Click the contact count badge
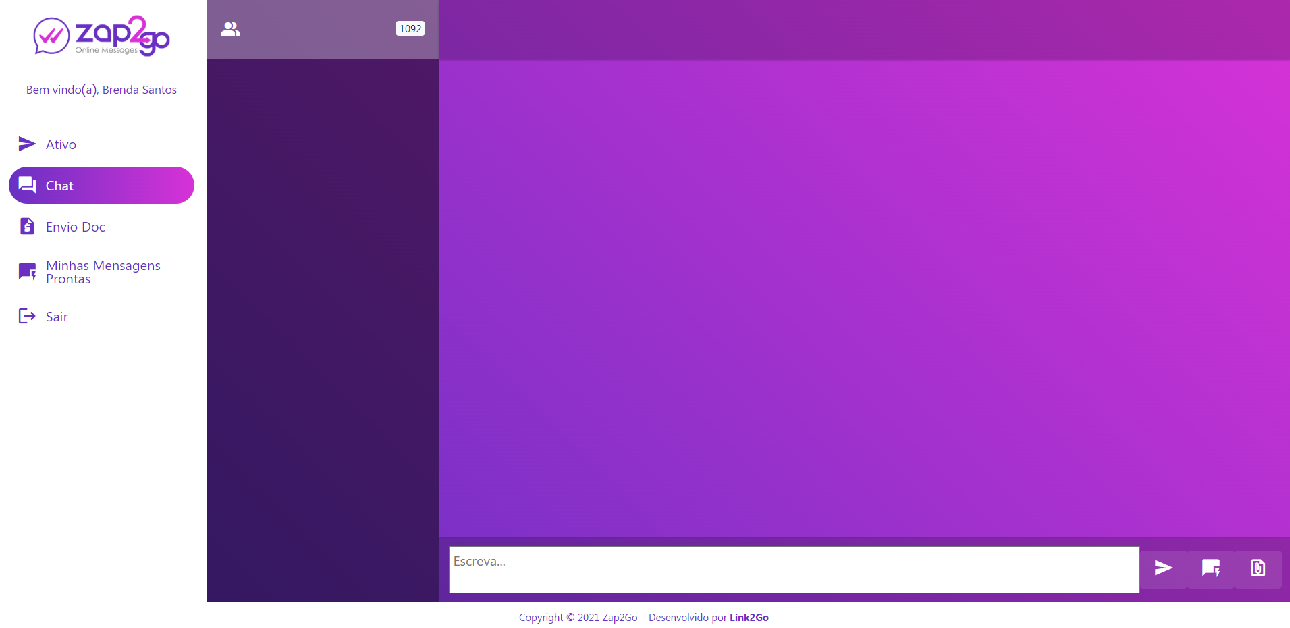The width and height of the screenshot is (1290, 628). tap(410, 29)
